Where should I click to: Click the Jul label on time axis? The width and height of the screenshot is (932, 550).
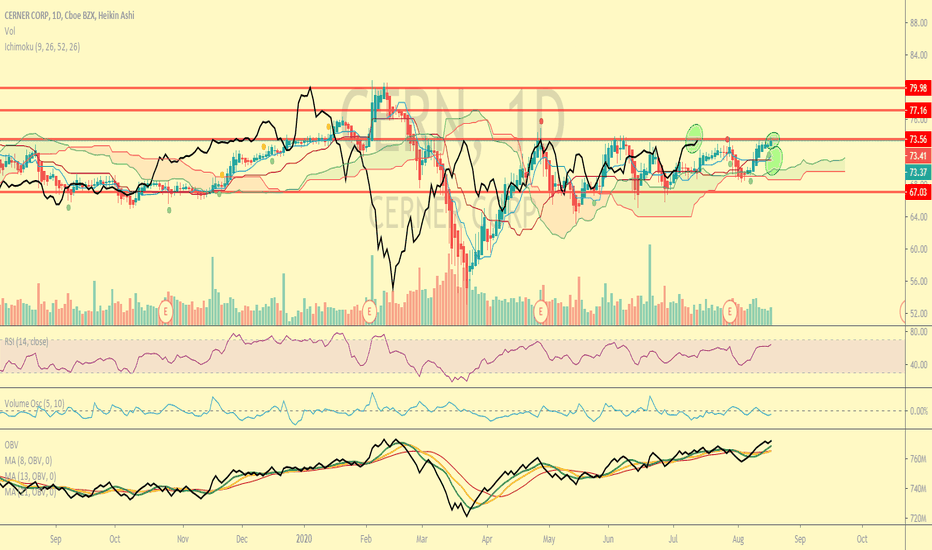(673, 539)
